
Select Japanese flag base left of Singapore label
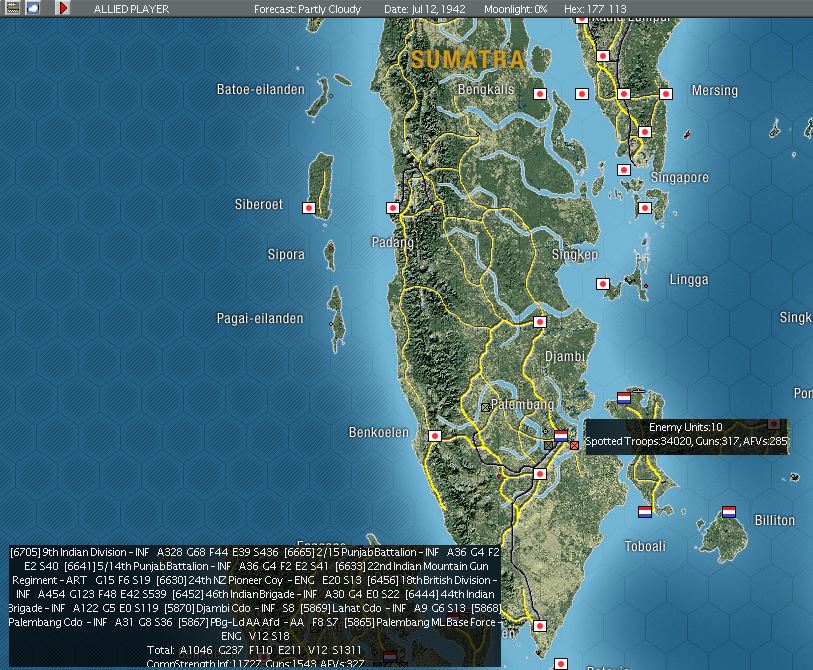[x=624, y=170]
